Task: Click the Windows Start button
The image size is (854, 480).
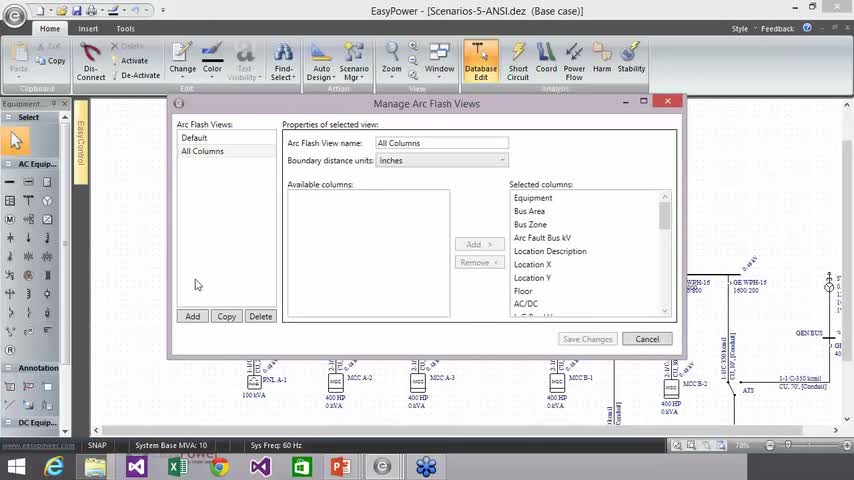Action: [16, 467]
